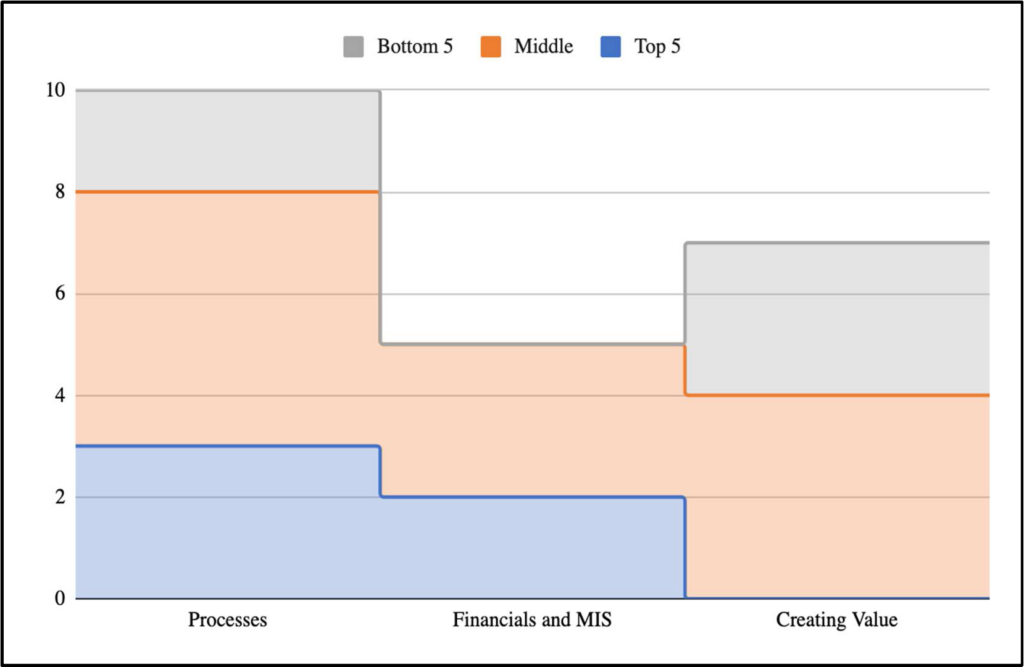Viewport: 1024px width, 667px height.
Task: Click the blue Top 5 legend swatch
Action: (x=611, y=47)
